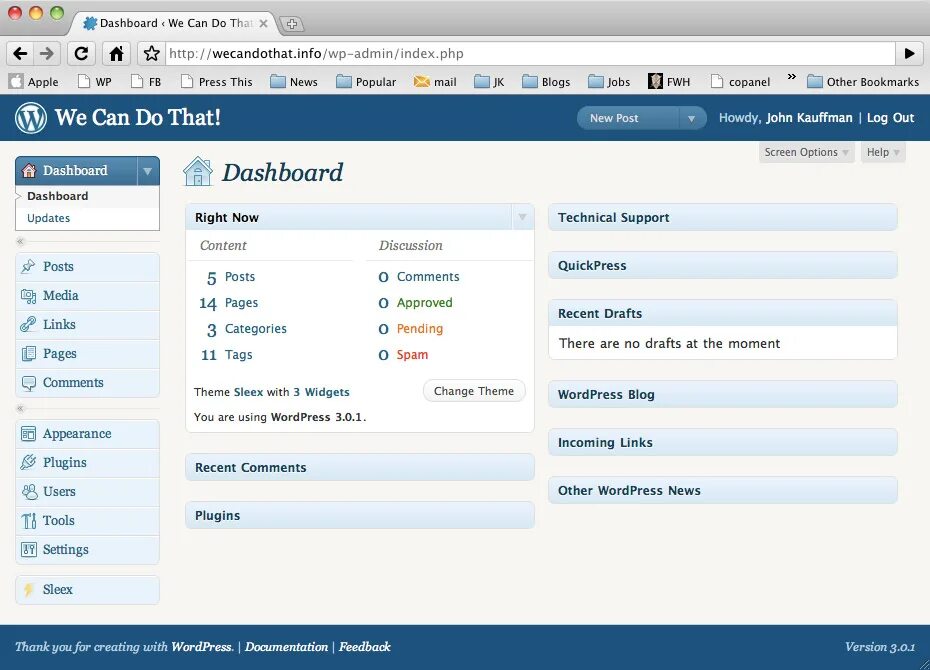Go to browser Home icon
930x670 pixels.
(x=116, y=54)
